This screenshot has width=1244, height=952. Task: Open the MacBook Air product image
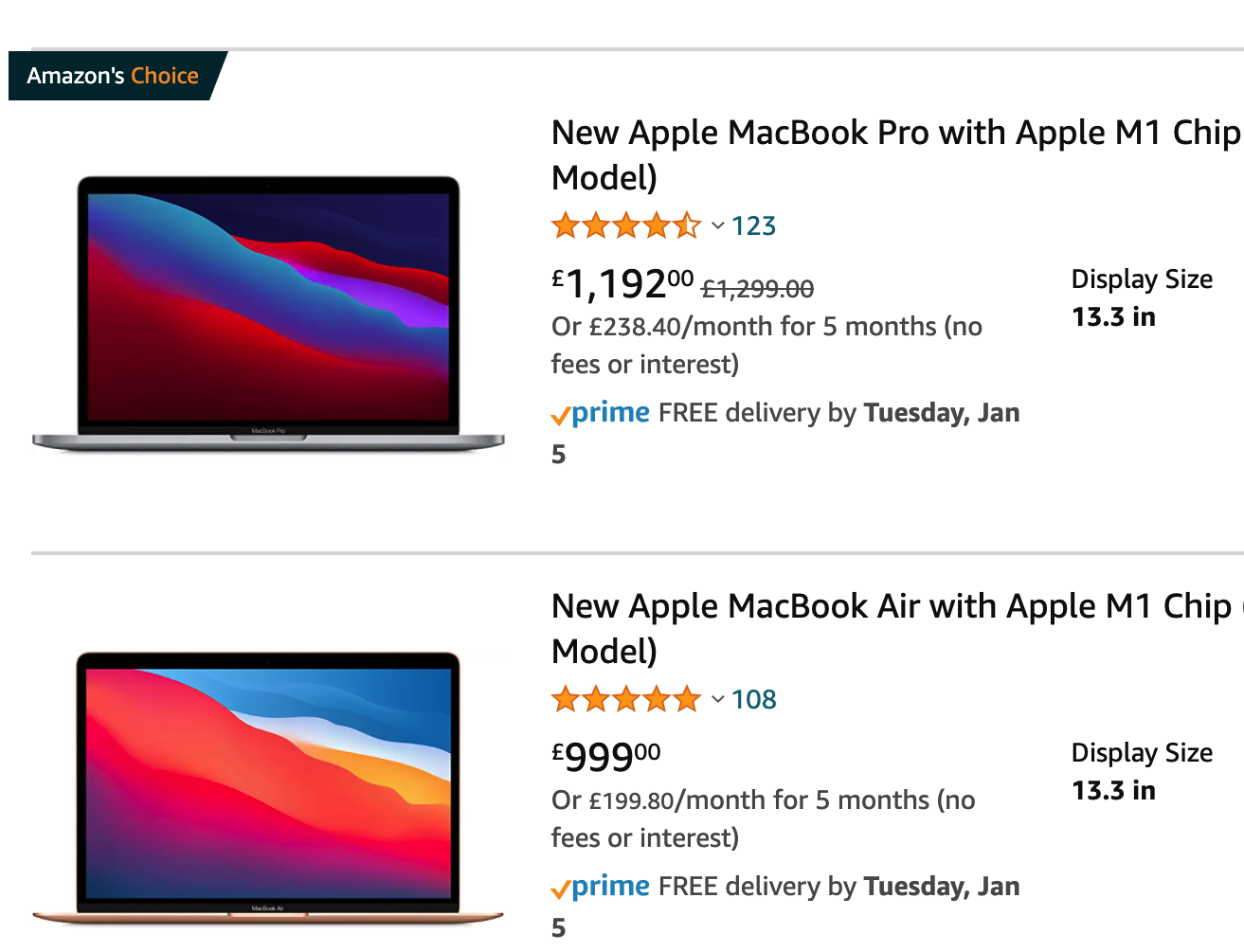click(268, 784)
